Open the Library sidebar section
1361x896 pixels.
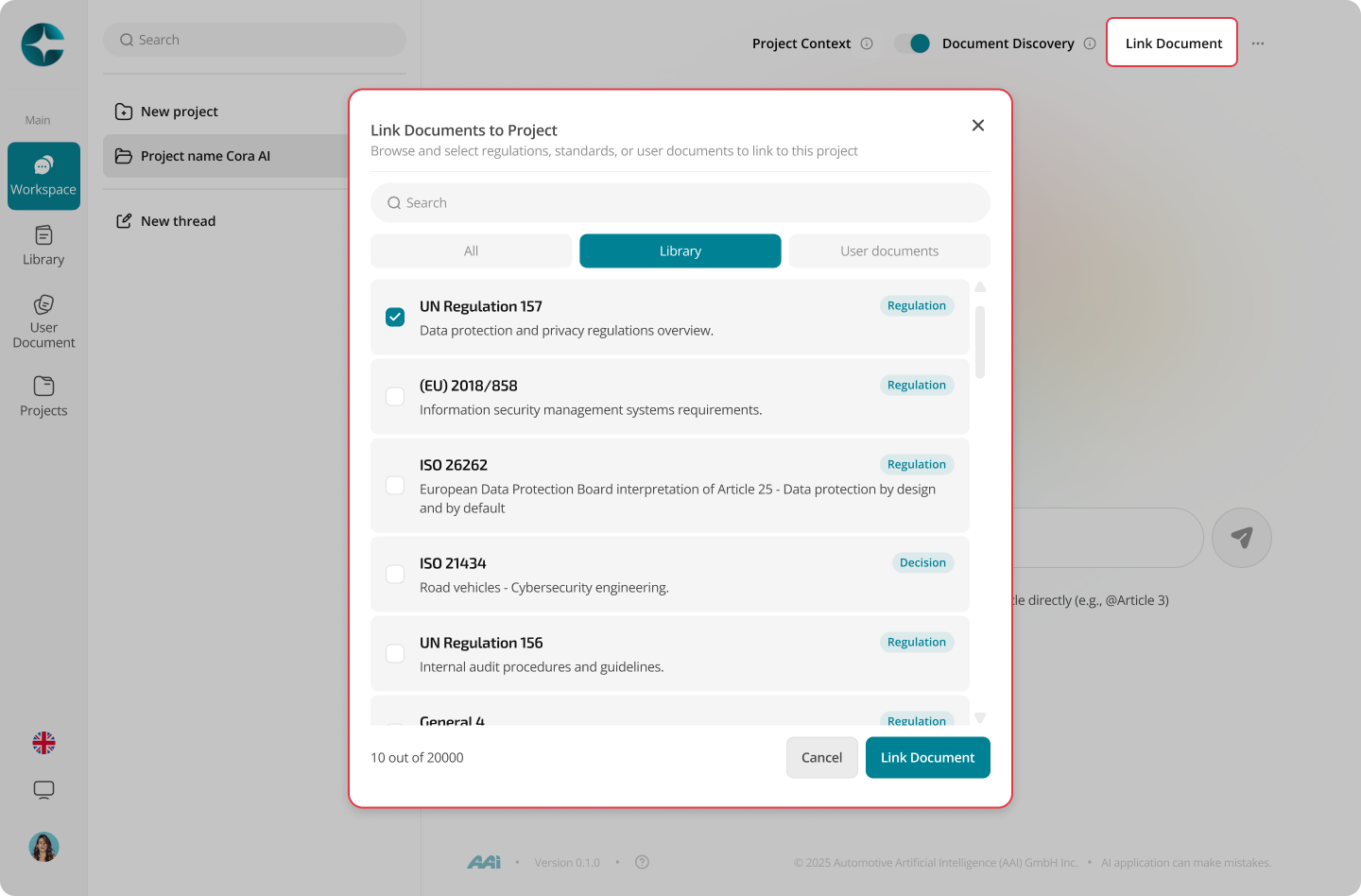(43, 246)
